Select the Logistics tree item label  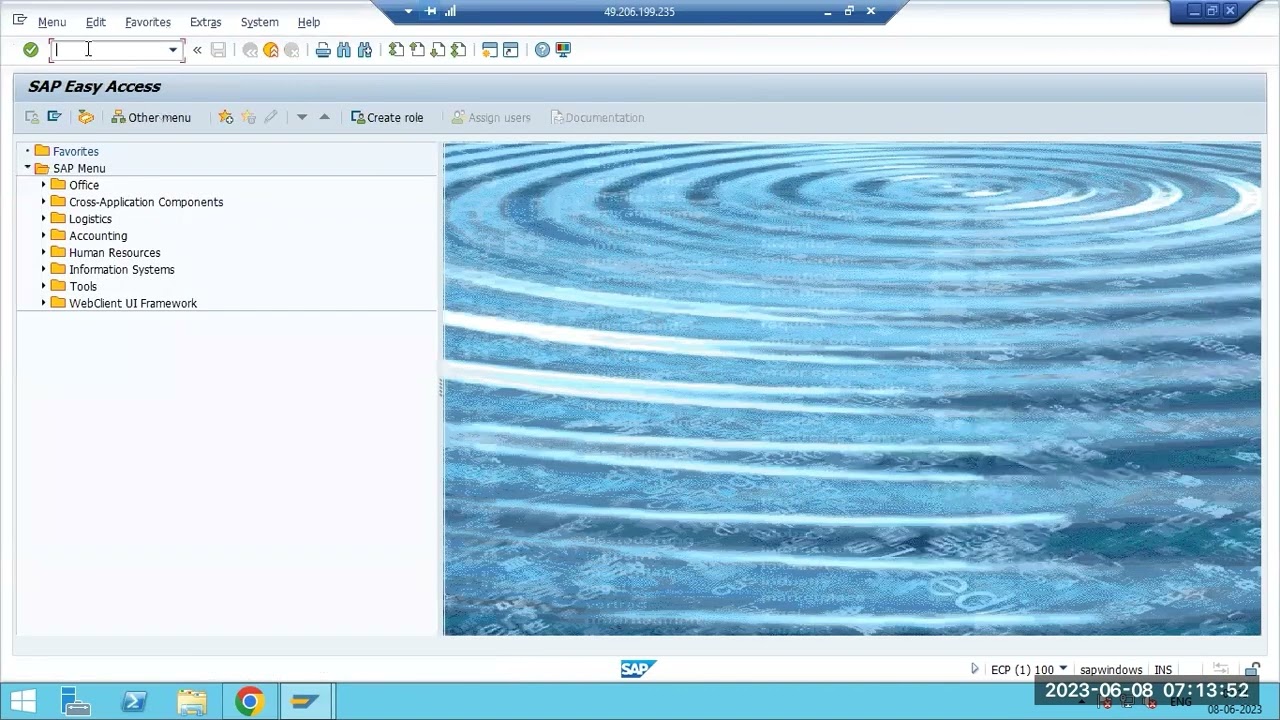(x=90, y=219)
